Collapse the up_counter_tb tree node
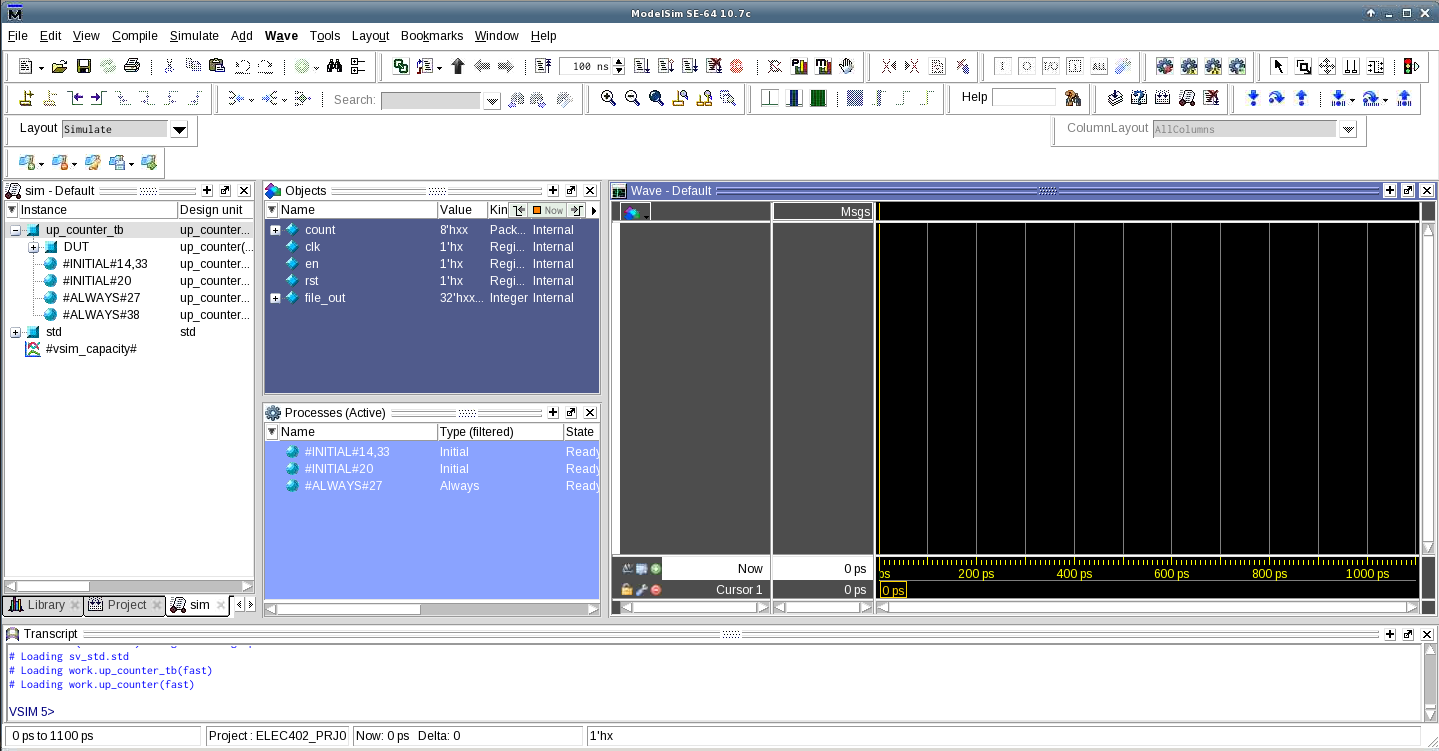Viewport: 1439px width, 751px height. pyautogui.click(x=16, y=230)
